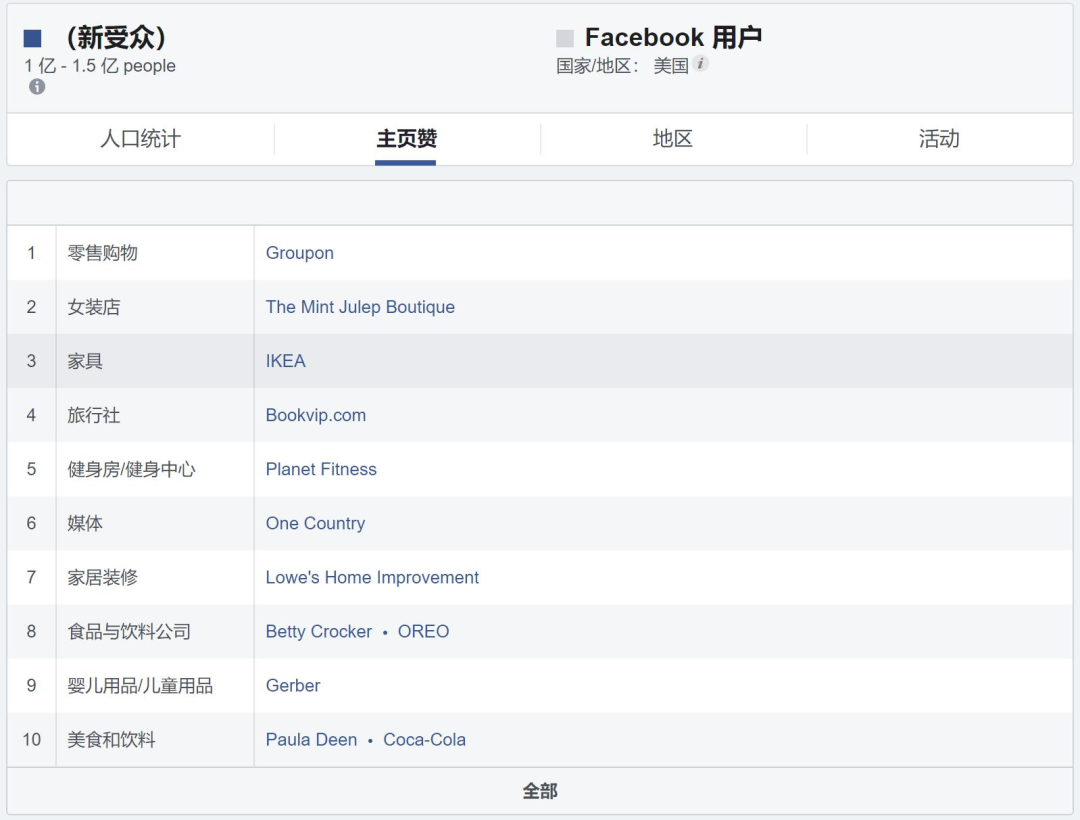Open the Planet Fitness link

coord(321,469)
